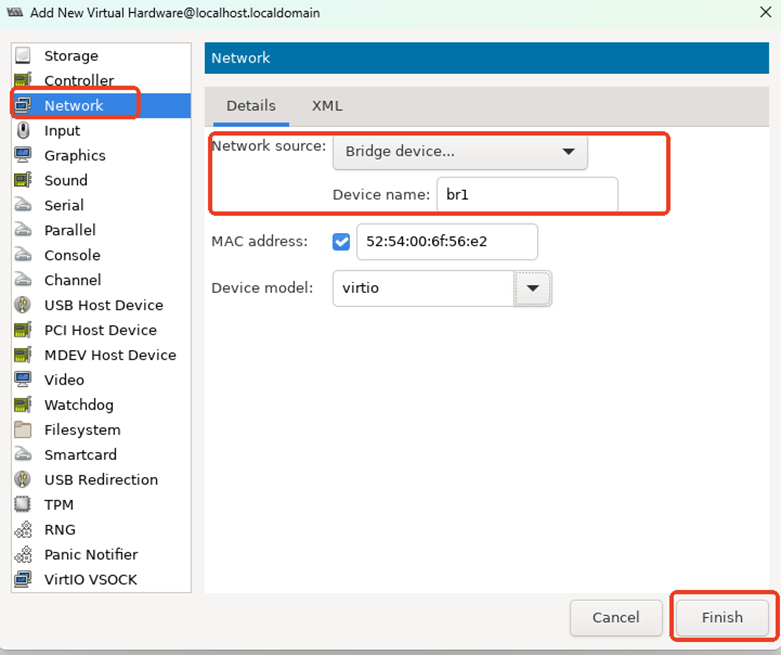Select PCI Host Device entry
The height and width of the screenshot is (655, 781).
102,330
